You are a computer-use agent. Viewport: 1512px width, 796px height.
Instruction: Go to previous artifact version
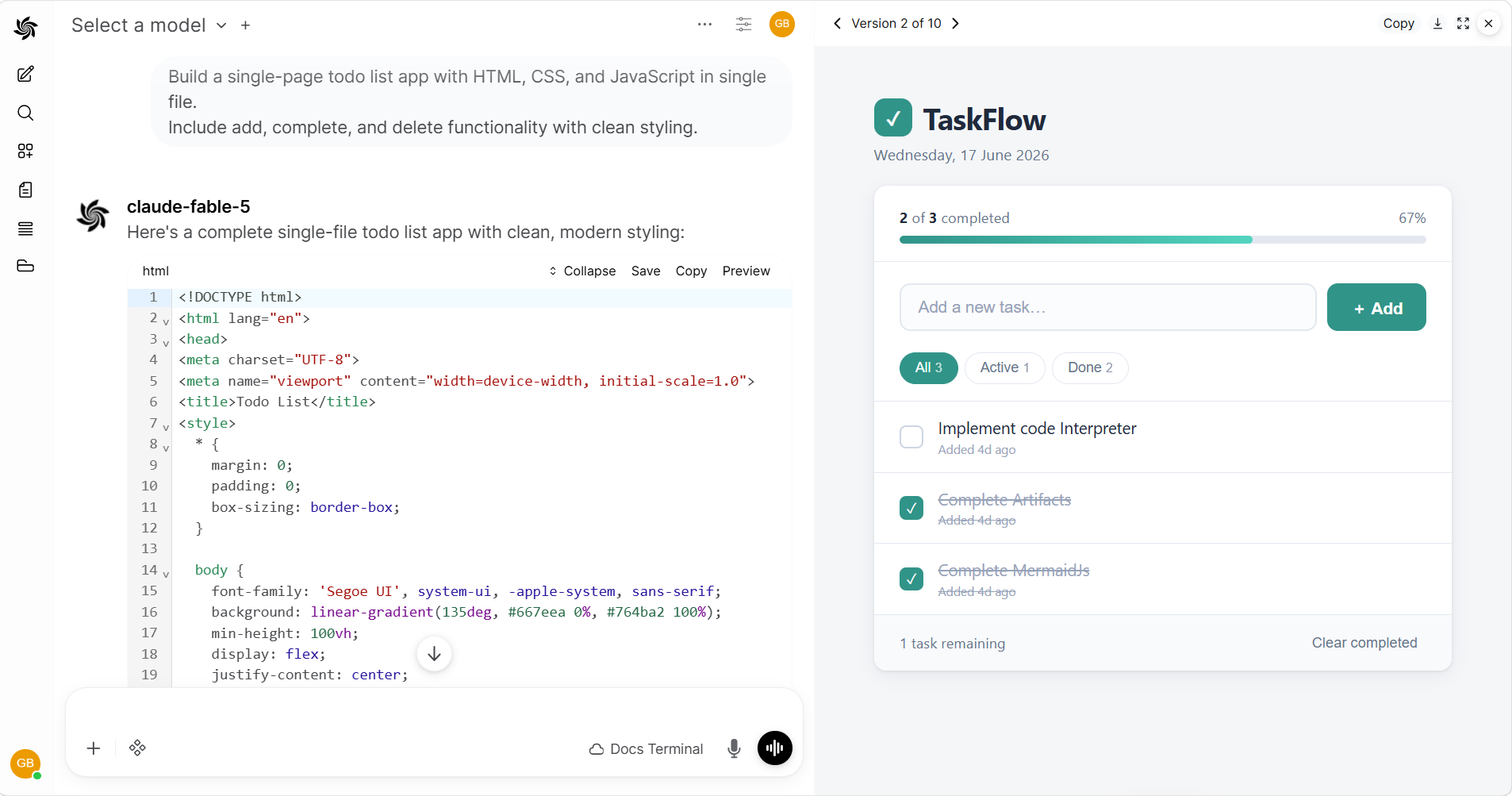click(837, 23)
